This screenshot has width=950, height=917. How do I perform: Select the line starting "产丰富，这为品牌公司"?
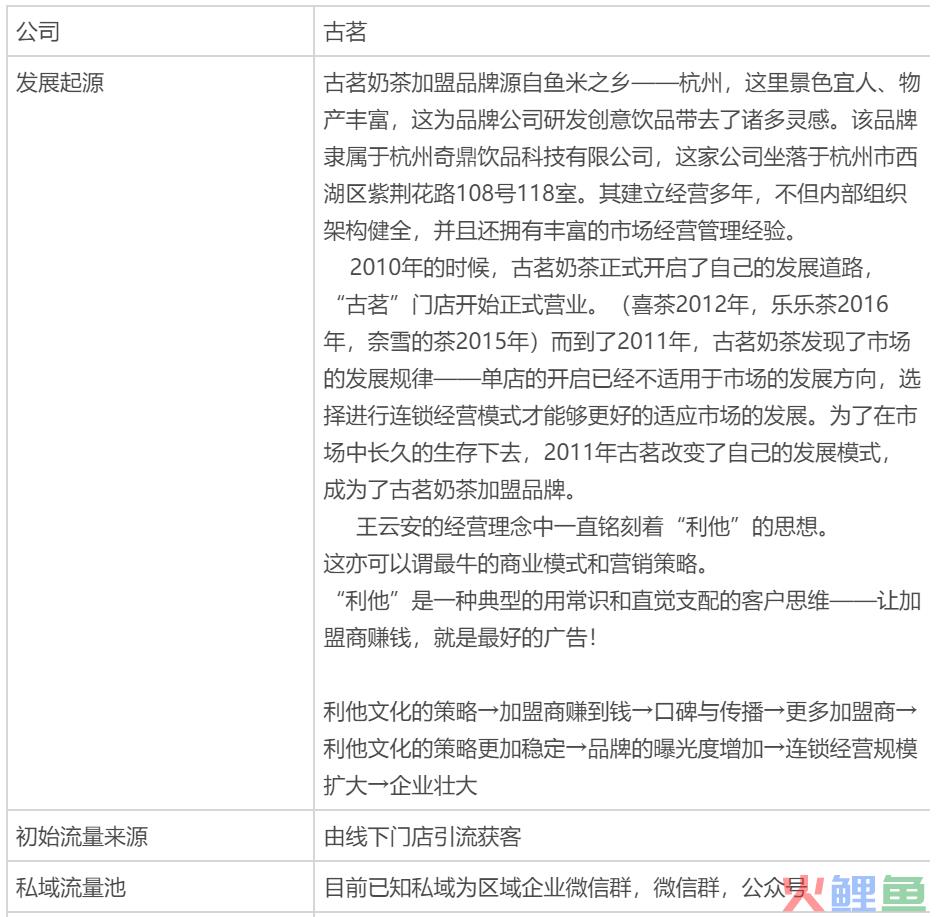pos(620,119)
